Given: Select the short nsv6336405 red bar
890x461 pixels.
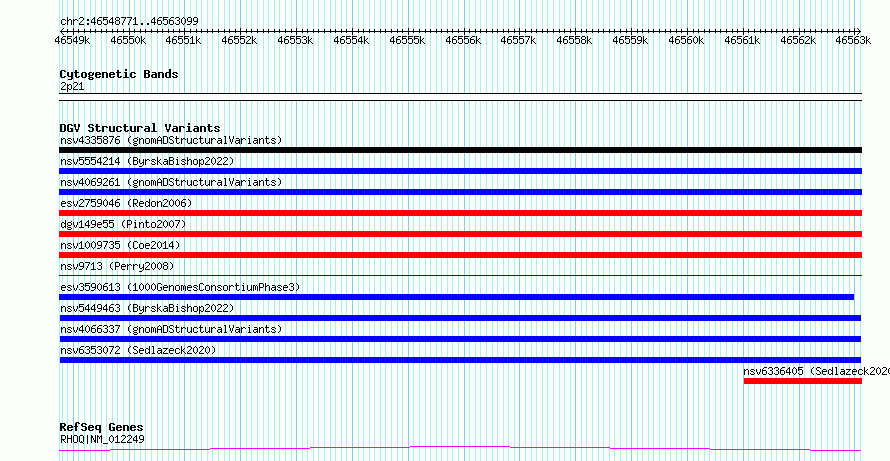Looking at the screenshot, I should click(803, 381).
